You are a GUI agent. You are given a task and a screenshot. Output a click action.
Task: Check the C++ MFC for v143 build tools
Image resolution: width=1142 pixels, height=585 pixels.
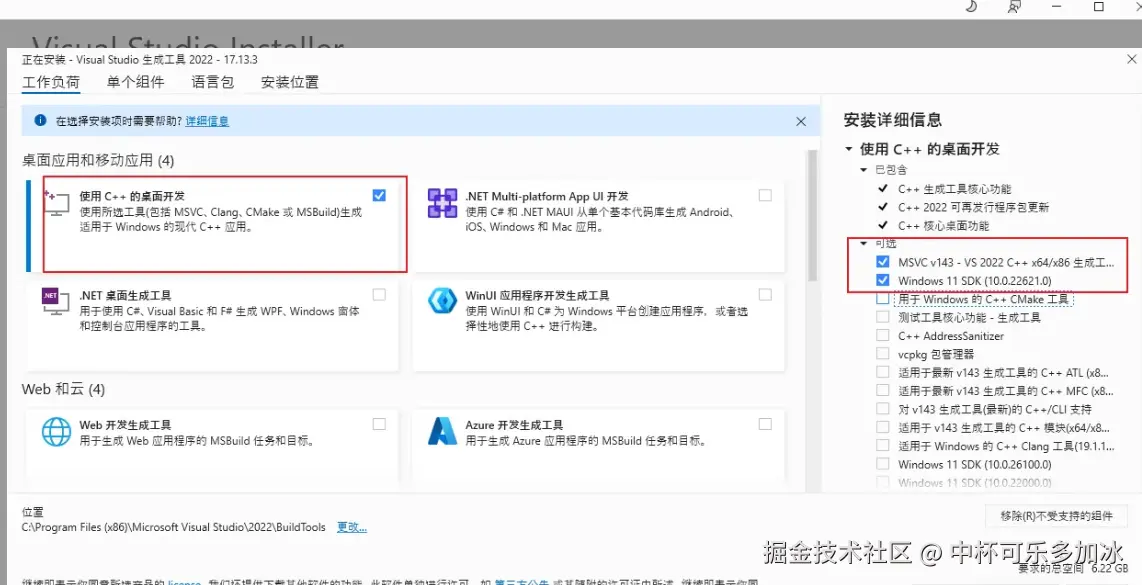click(883, 390)
